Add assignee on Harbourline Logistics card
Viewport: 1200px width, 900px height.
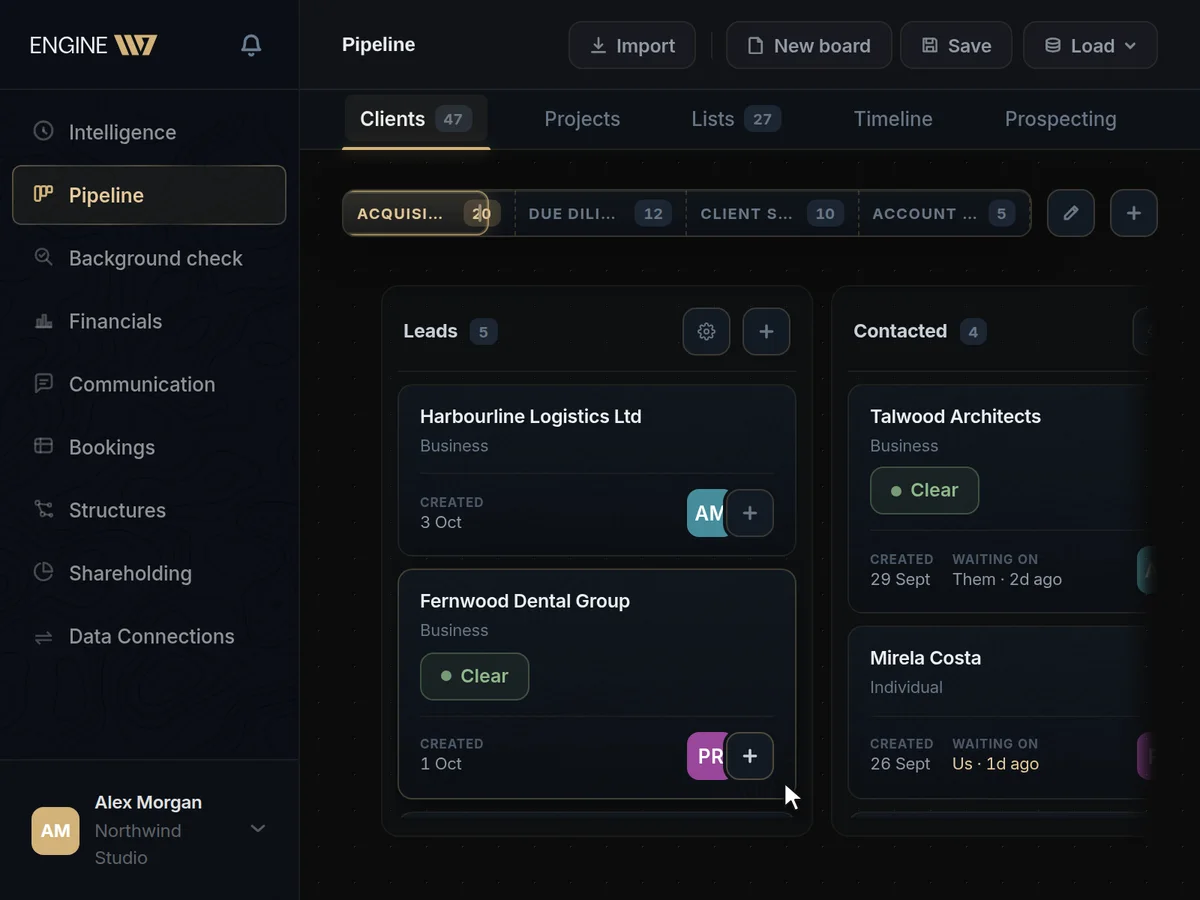coord(750,513)
